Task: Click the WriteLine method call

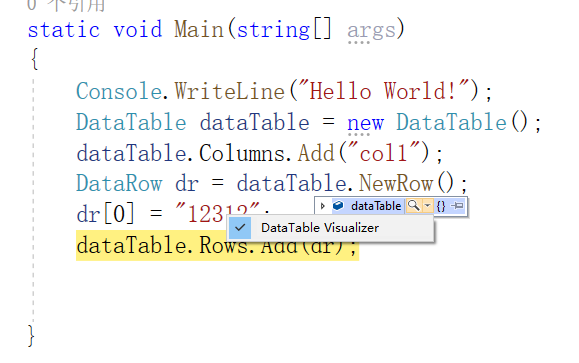Action: pos(230,91)
